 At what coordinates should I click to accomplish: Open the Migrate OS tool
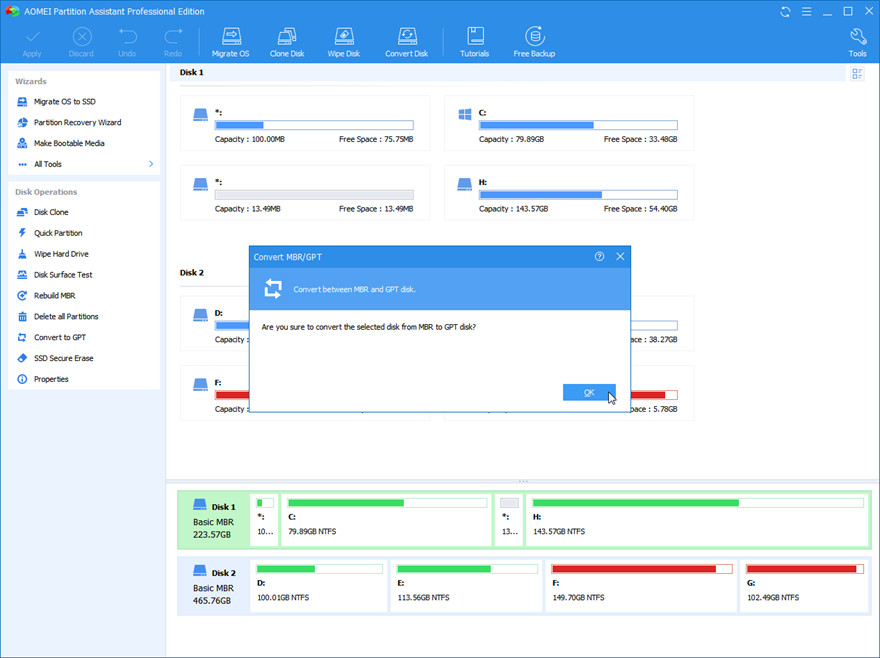(x=231, y=42)
